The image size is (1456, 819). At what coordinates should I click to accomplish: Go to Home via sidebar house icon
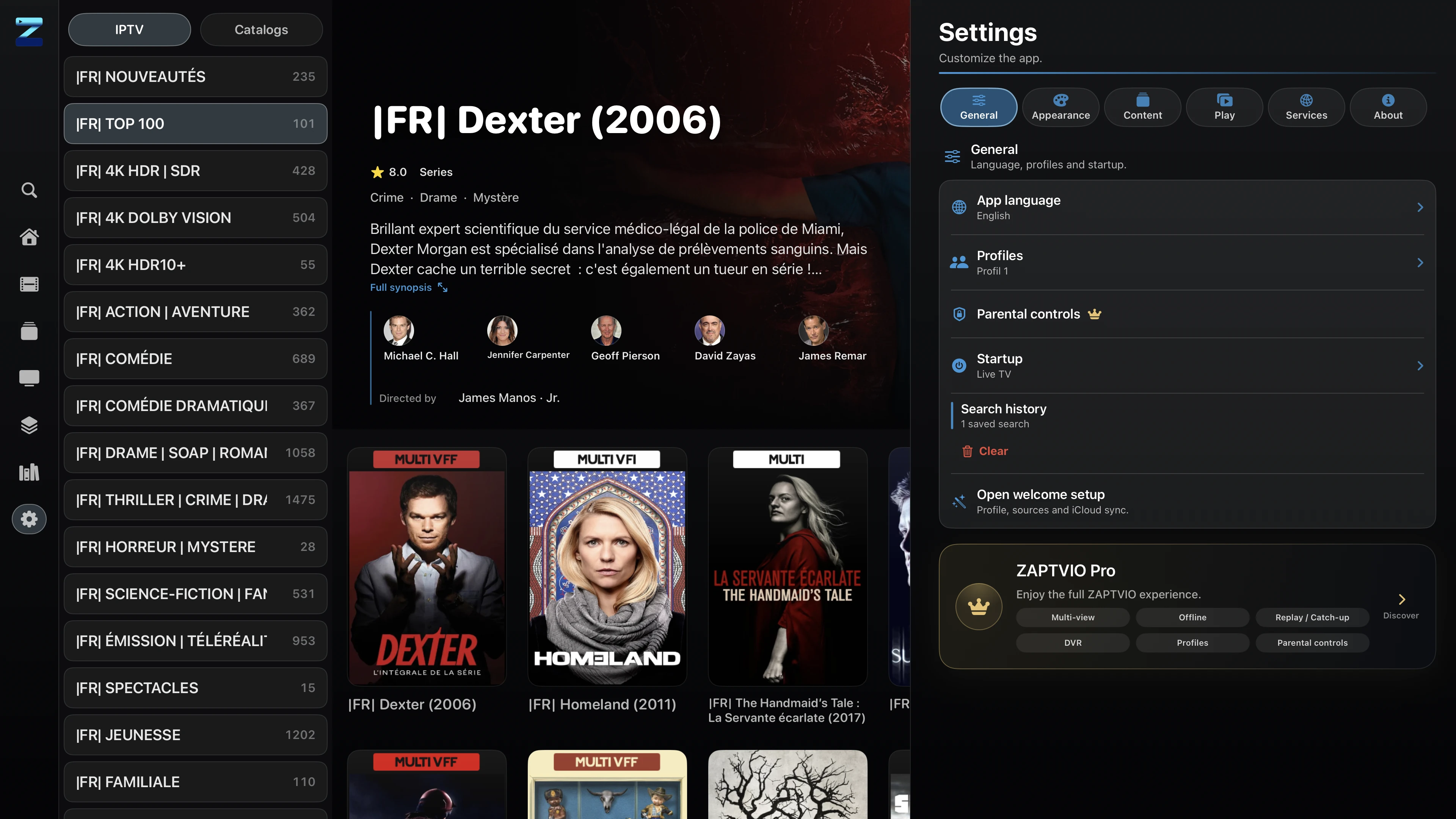tap(29, 237)
